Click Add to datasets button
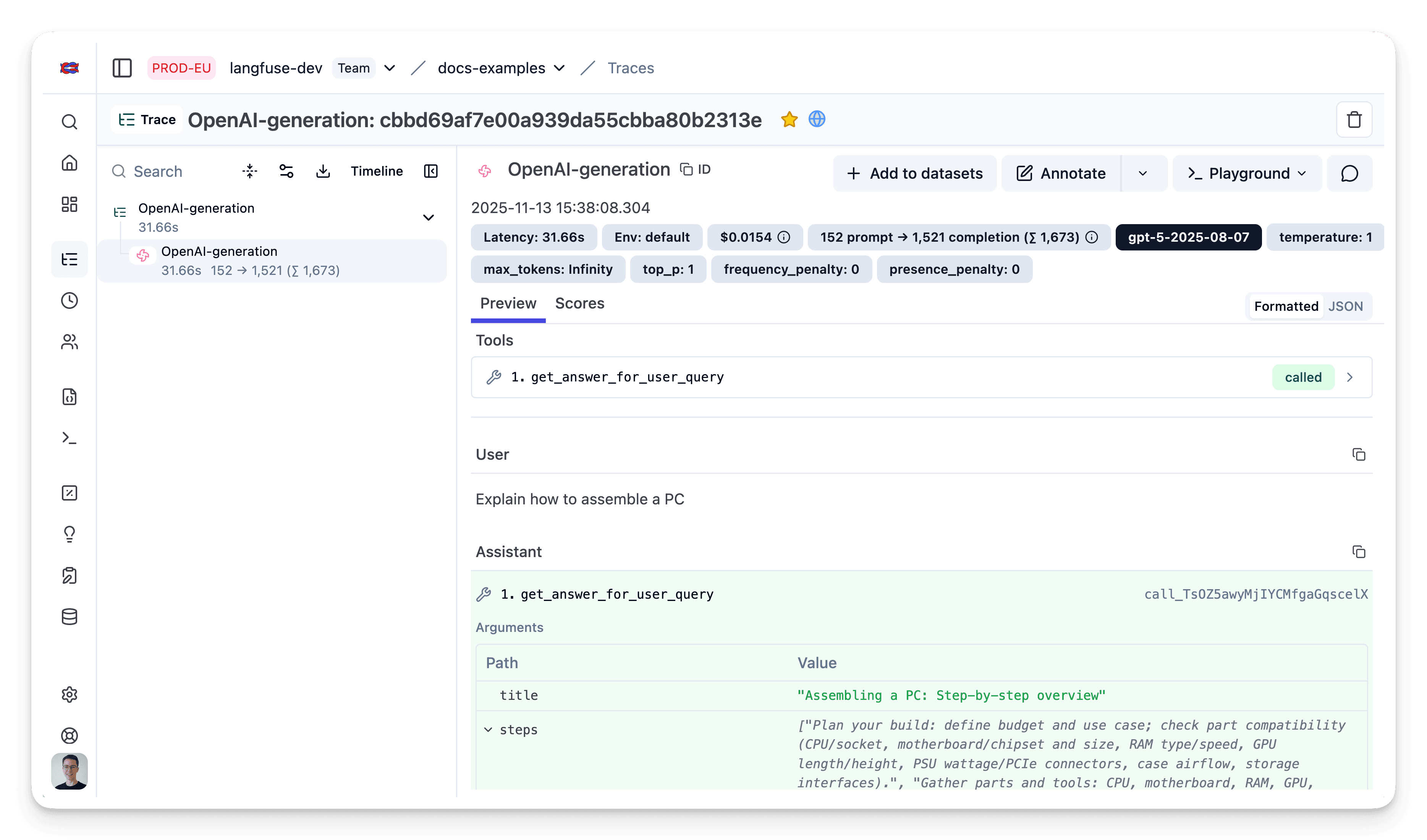The height and width of the screenshot is (840, 1427). click(914, 173)
